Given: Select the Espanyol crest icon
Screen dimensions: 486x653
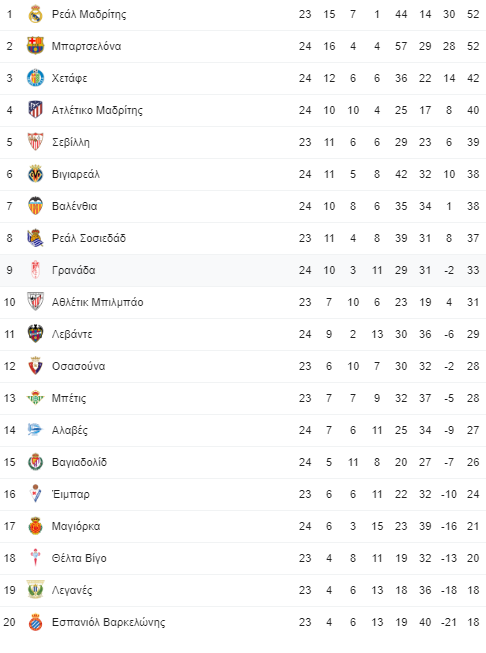Looking at the screenshot, I should point(35,622).
